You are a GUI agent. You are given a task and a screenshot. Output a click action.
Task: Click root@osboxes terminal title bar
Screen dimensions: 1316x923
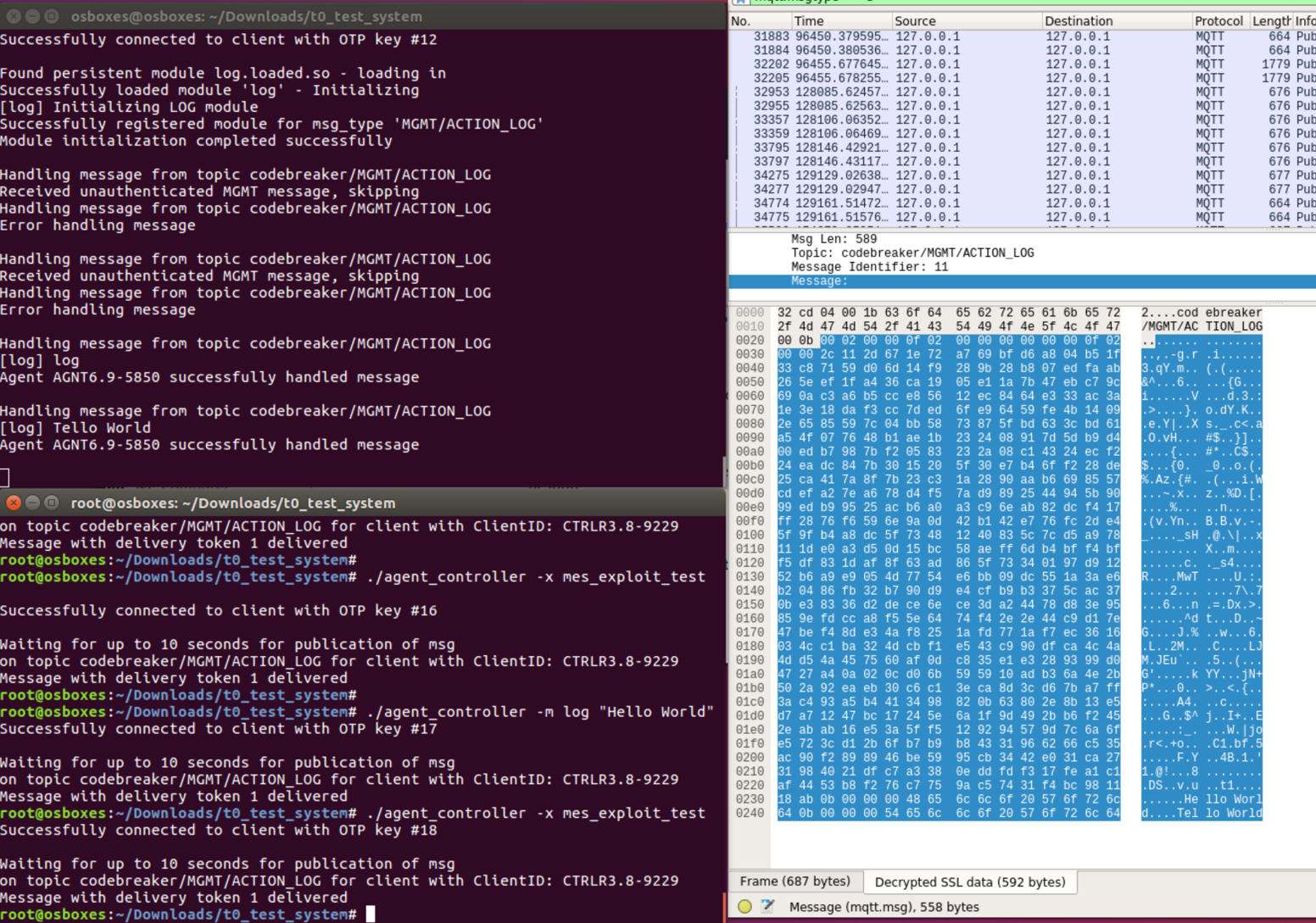pyautogui.click(x=363, y=503)
